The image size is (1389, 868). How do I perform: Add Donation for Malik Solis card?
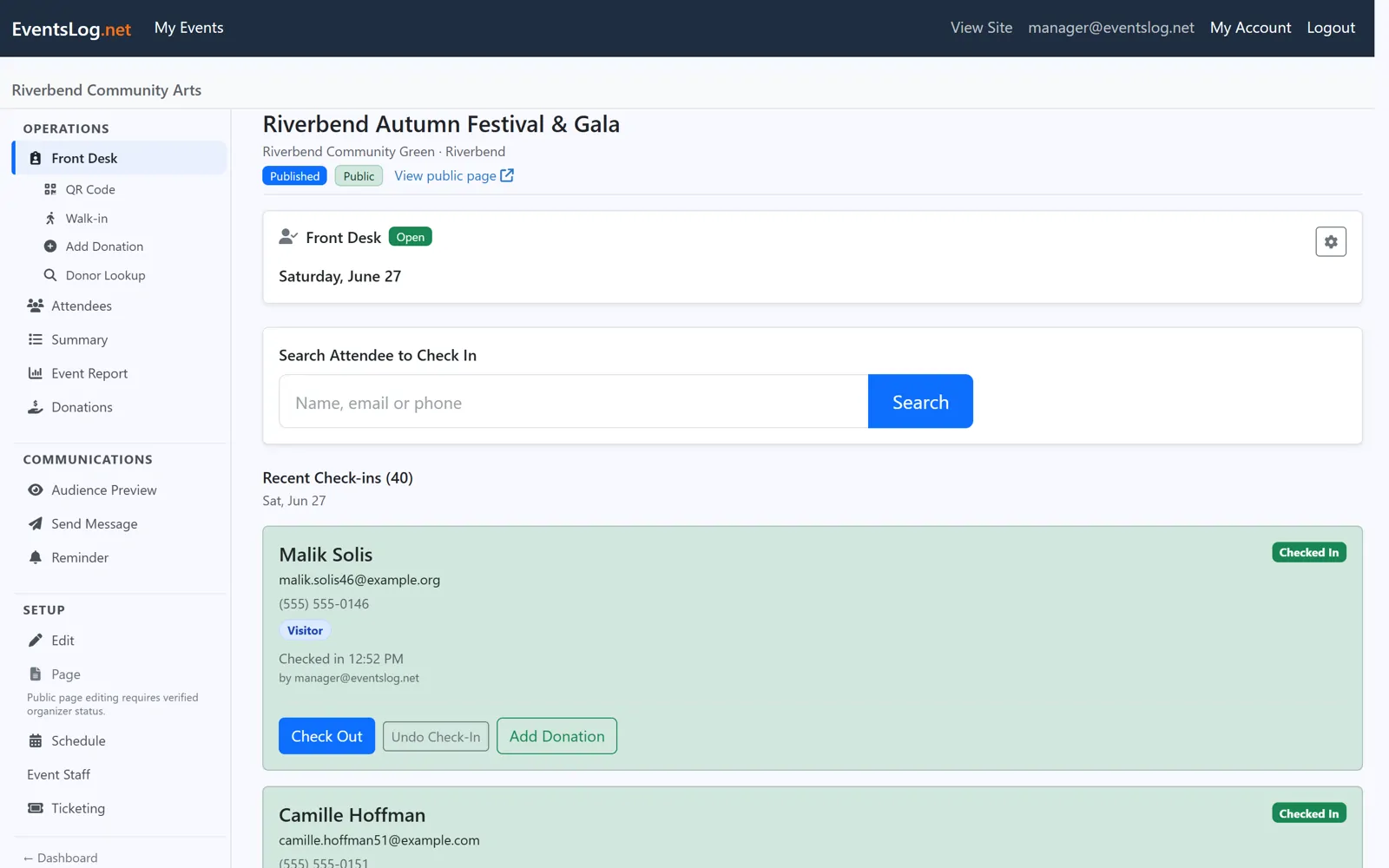click(x=556, y=736)
